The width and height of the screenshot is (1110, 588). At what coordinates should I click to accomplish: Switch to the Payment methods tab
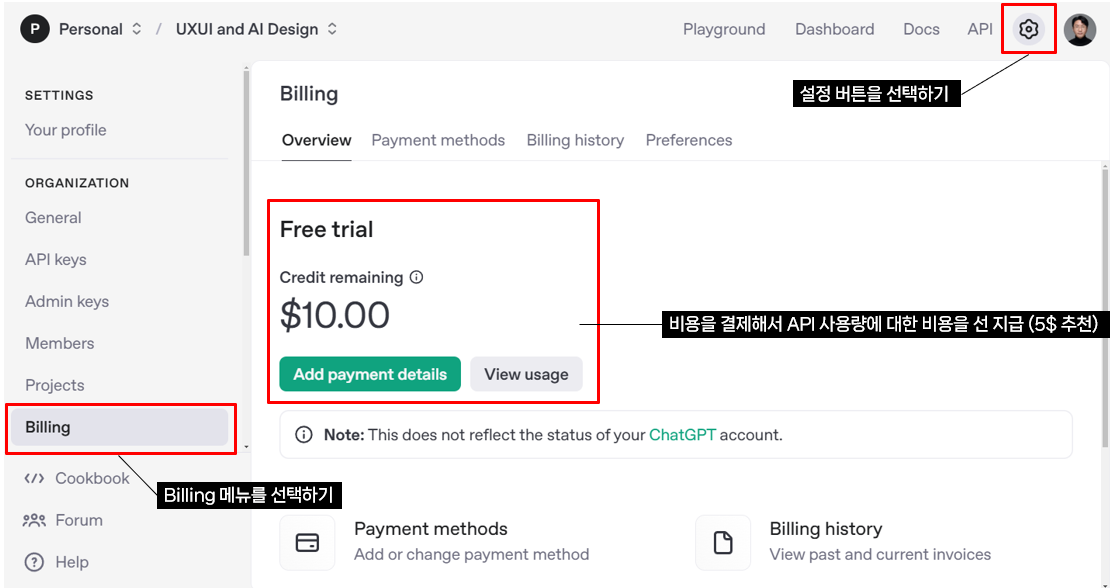click(x=438, y=140)
